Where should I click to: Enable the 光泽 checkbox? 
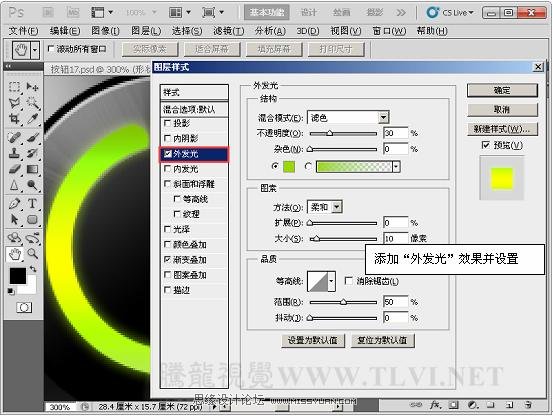click(x=168, y=230)
